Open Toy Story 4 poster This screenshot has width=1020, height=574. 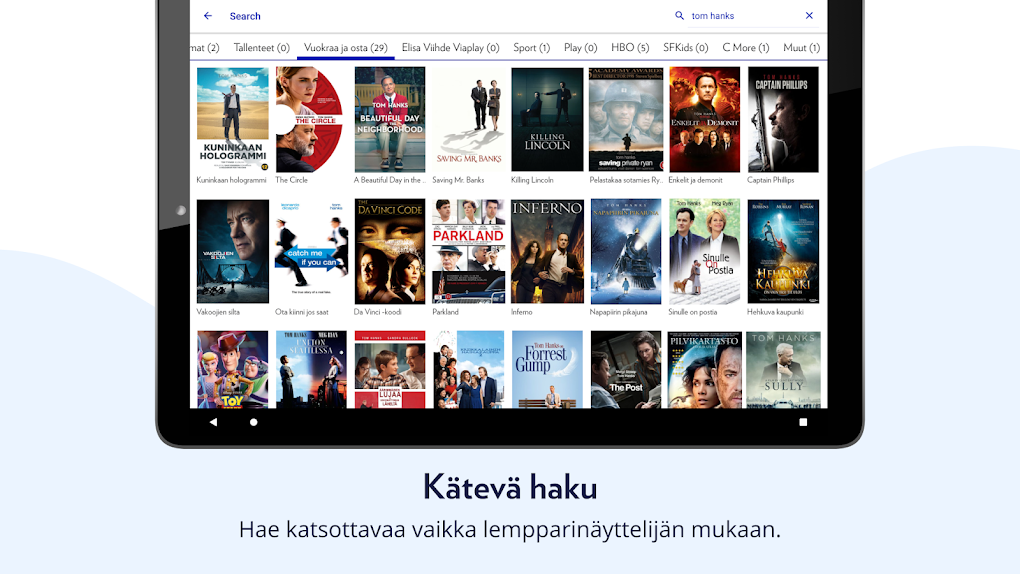pyautogui.click(x=232, y=370)
